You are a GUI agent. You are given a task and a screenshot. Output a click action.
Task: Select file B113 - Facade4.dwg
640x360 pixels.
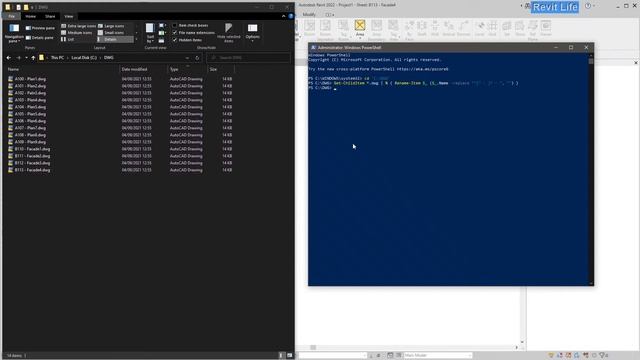(x=32, y=170)
